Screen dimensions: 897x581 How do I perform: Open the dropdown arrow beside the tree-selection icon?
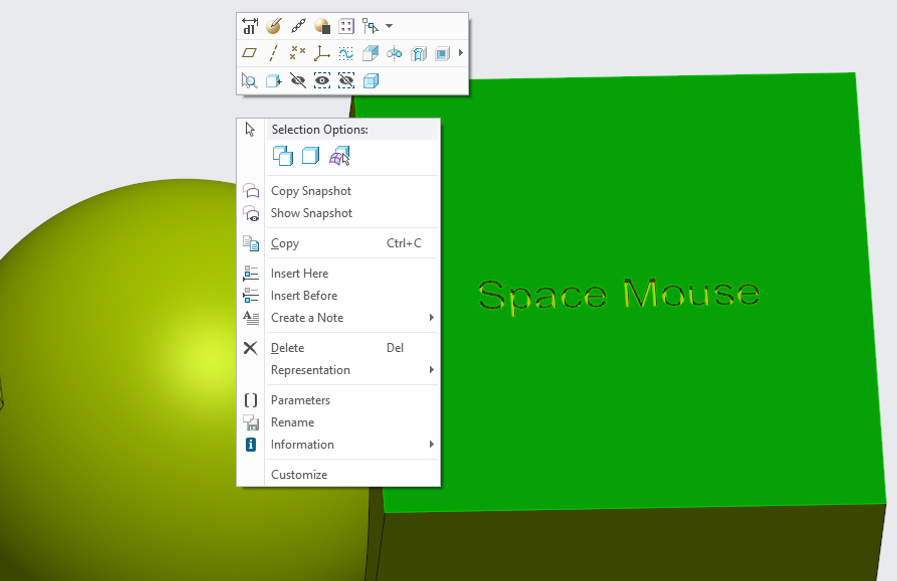click(x=389, y=26)
